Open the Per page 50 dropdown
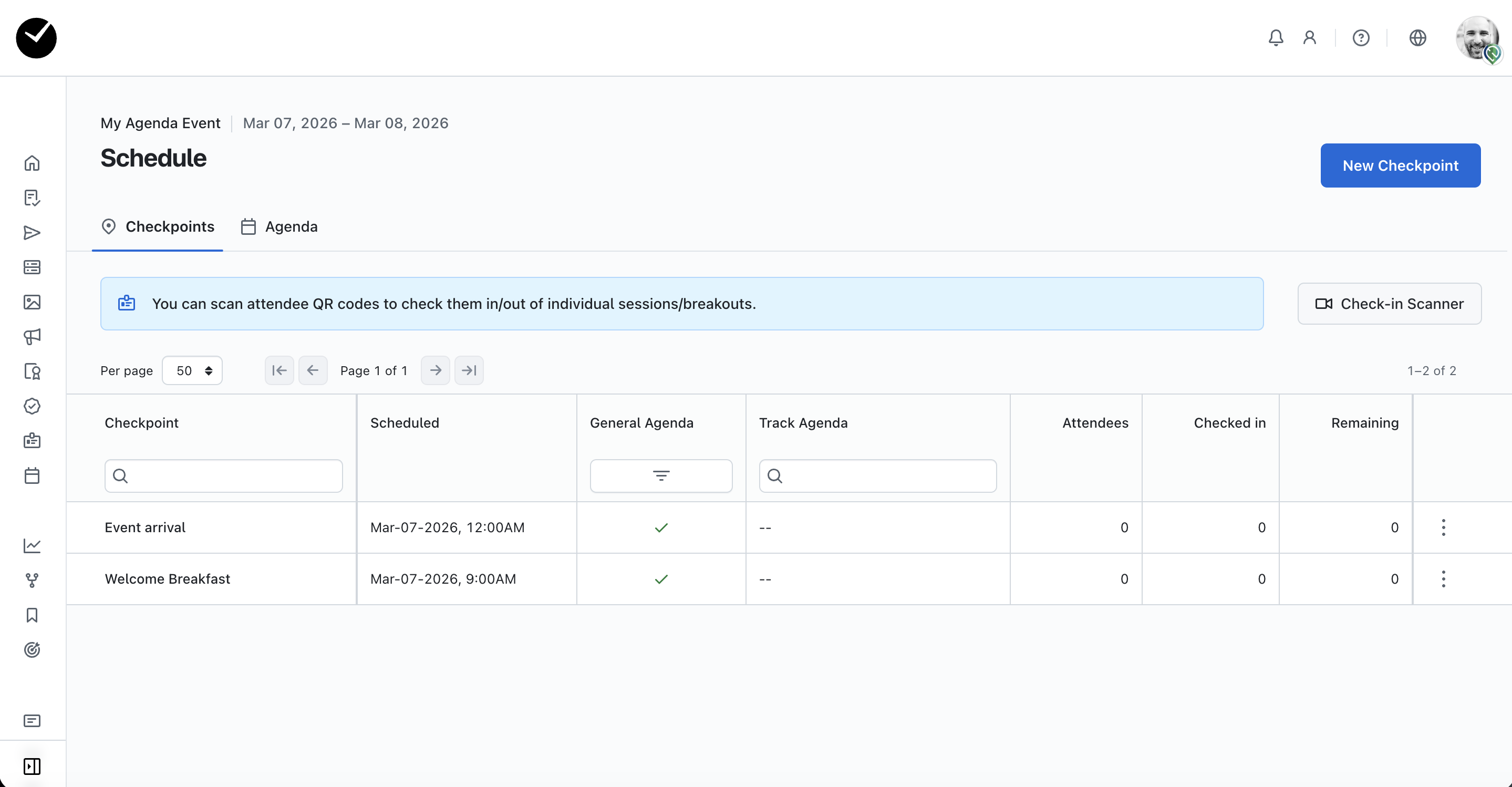 click(192, 370)
